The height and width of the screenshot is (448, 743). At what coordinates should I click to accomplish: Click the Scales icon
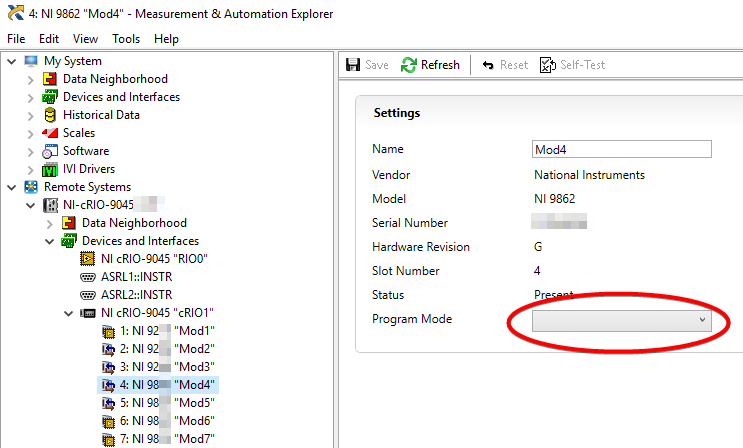coord(50,133)
